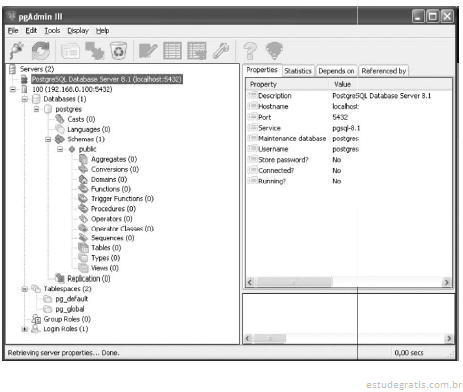Click the View data grid icon
This screenshot has height=392, width=463.
[x=172, y=51]
